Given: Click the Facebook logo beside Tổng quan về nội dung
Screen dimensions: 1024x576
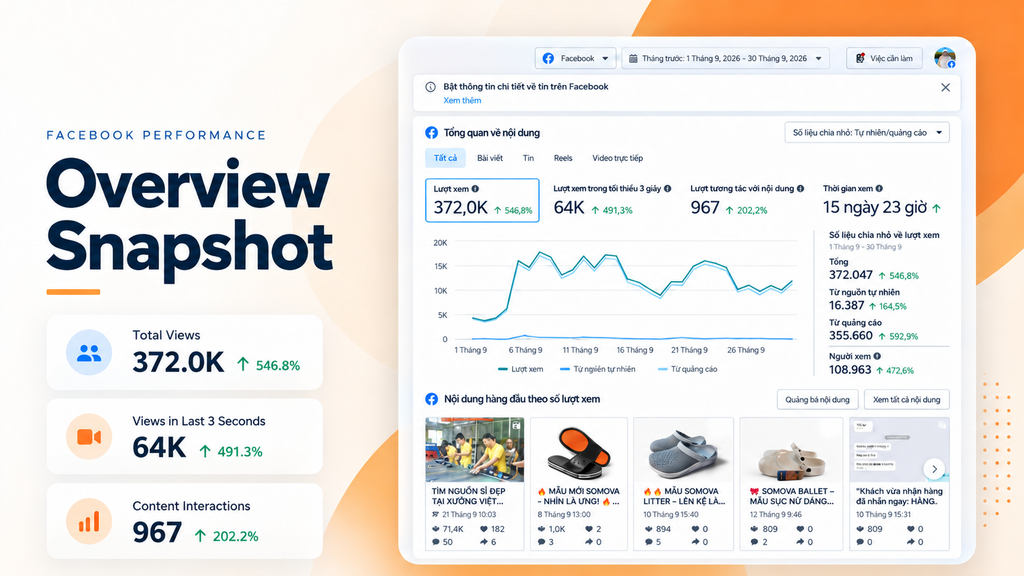Looking at the screenshot, I should (x=432, y=133).
